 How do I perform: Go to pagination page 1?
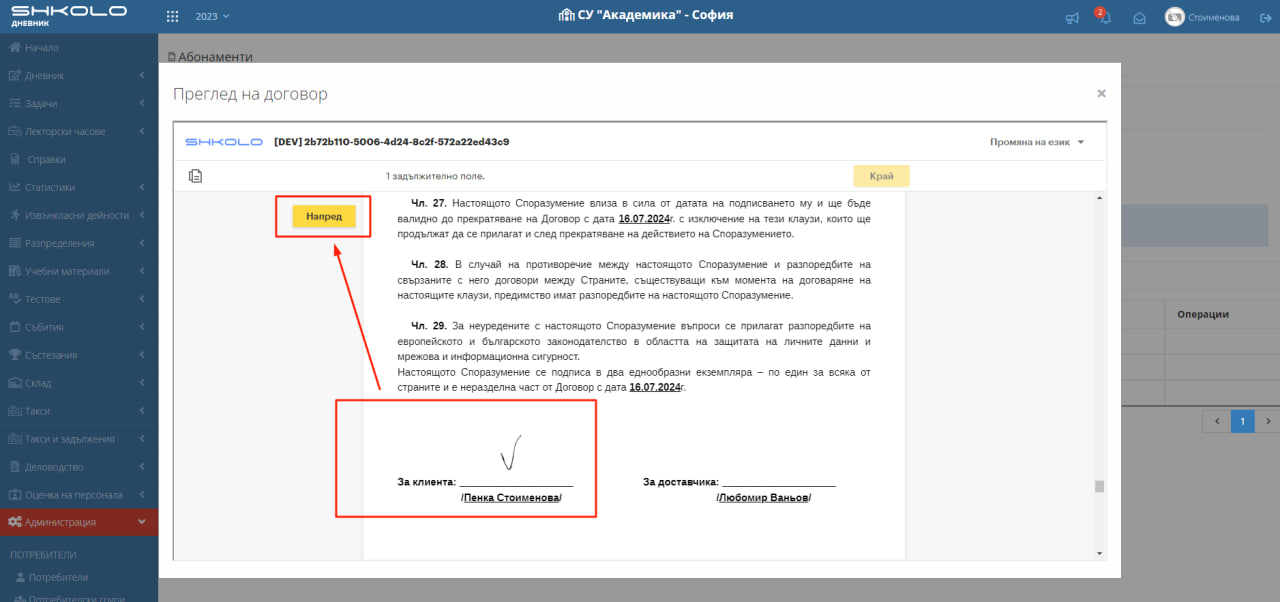[1242, 422]
